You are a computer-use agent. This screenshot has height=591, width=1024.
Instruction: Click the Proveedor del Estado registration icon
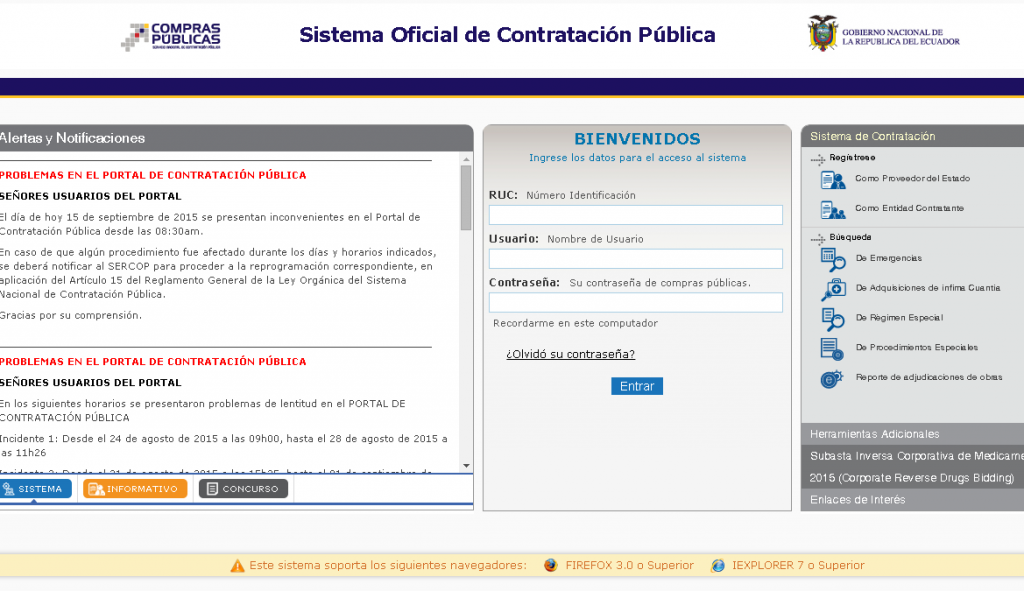pyautogui.click(x=832, y=180)
